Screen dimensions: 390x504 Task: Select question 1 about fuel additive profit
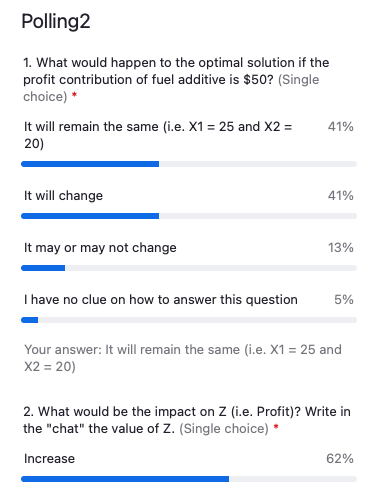(x=176, y=79)
